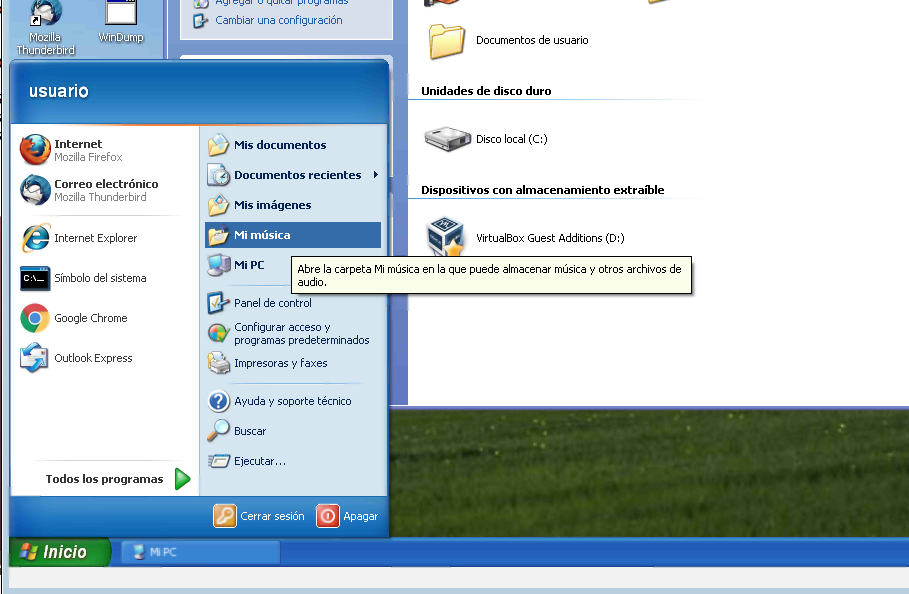Launch Outlook Express from Start menu
The image size is (909, 594).
pyautogui.click(x=93, y=358)
